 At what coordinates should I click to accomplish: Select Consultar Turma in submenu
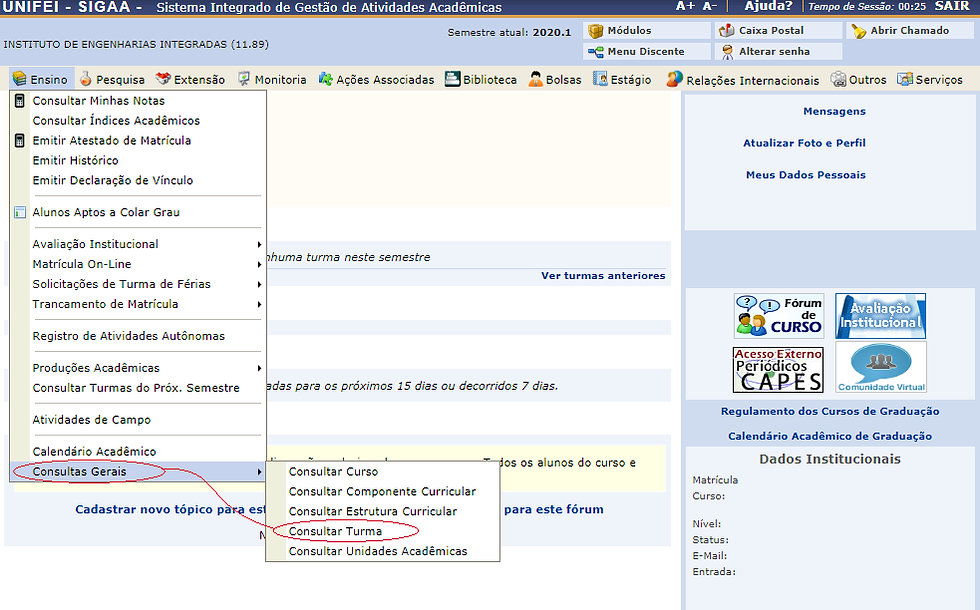pos(335,532)
